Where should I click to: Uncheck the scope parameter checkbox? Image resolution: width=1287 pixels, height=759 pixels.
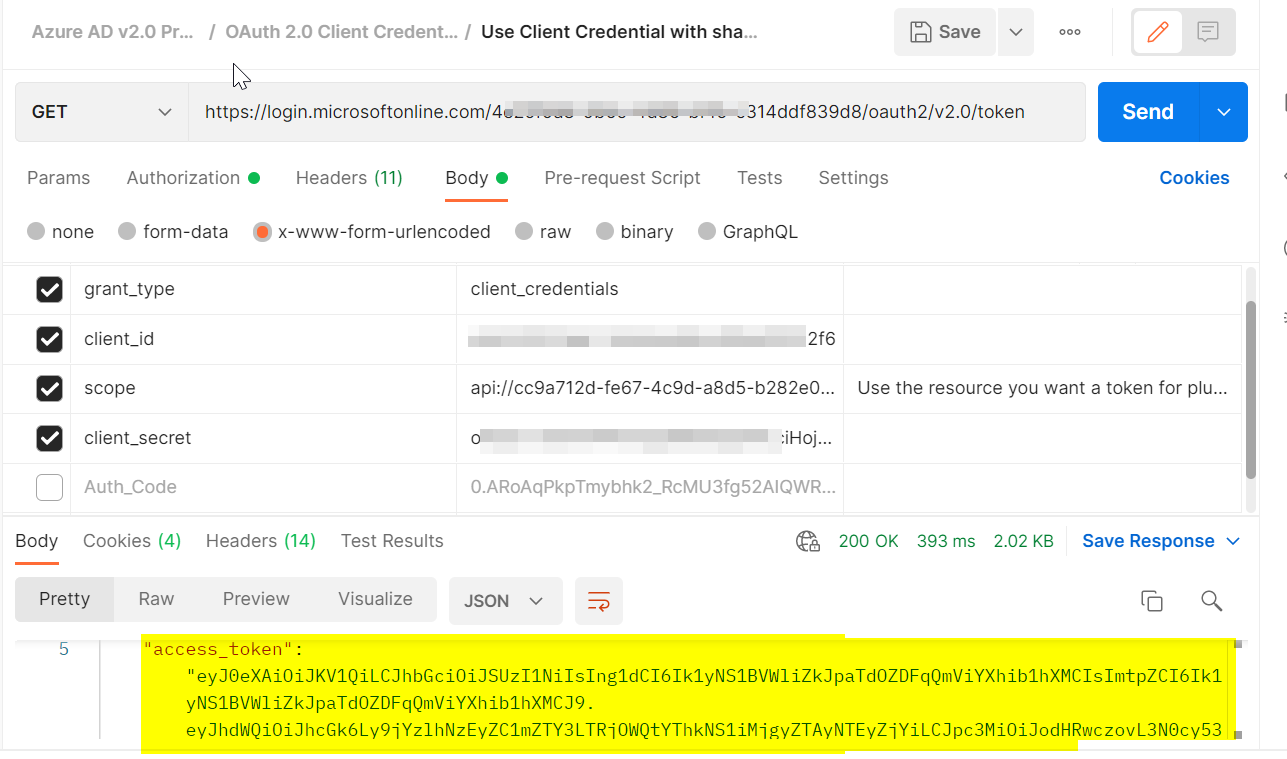pos(49,388)
